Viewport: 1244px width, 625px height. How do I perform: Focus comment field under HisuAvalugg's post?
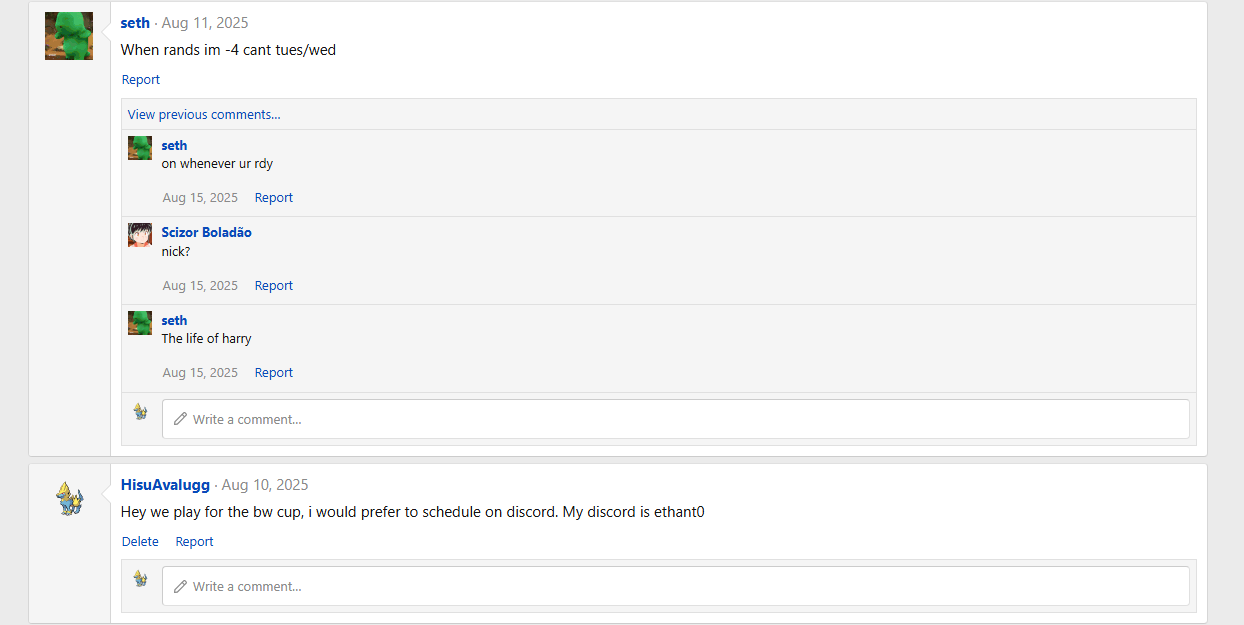coord(676,586)
